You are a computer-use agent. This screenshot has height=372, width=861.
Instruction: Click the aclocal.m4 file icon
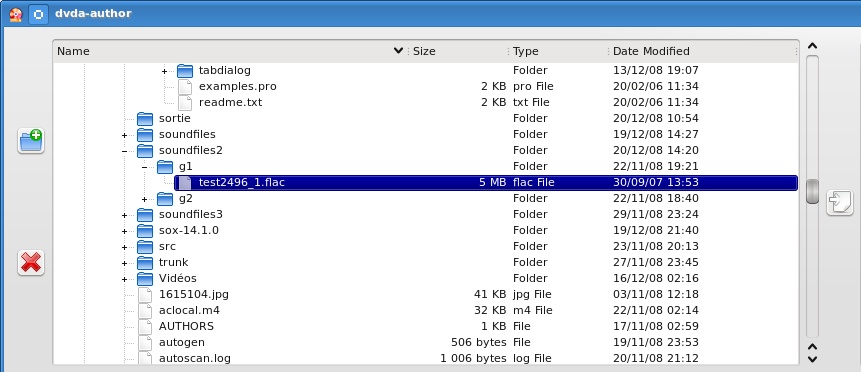click(x=145, y=310)
